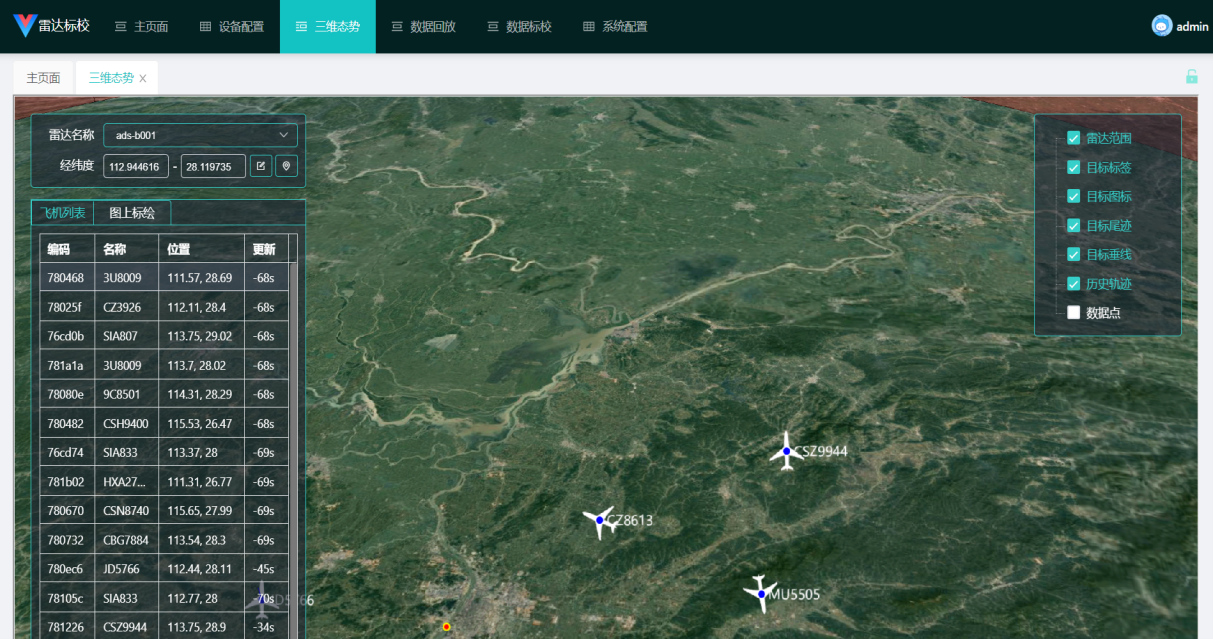Open 系统配置 in the top navigation

click(x=615, y=27)
